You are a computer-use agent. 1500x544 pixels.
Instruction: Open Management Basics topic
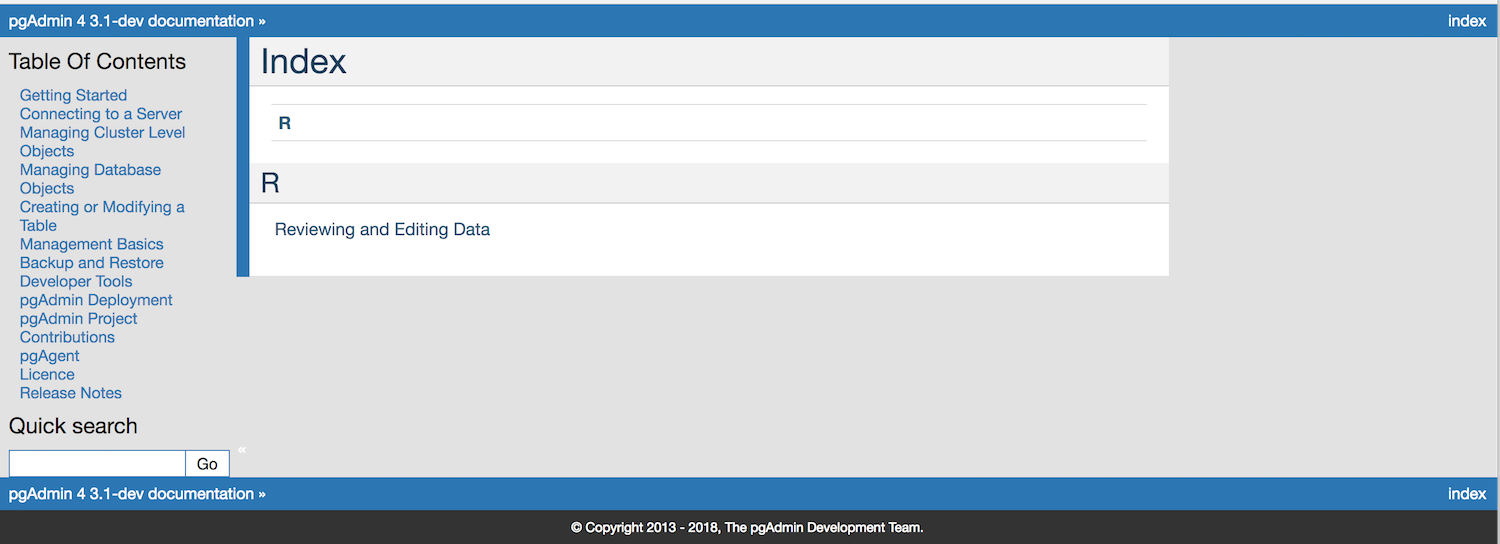(91, 244)
